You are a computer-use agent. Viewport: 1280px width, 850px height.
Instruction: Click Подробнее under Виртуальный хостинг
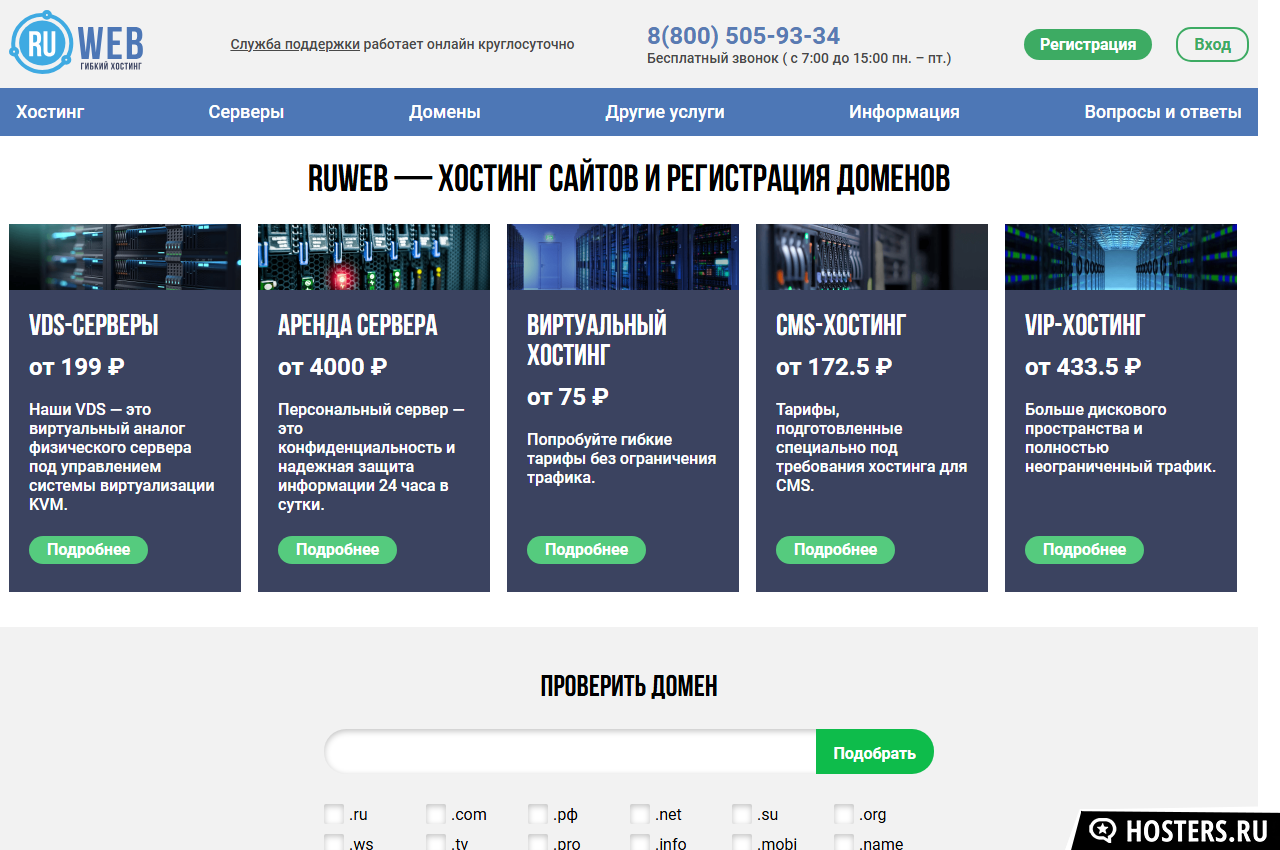tap(586, 550)
